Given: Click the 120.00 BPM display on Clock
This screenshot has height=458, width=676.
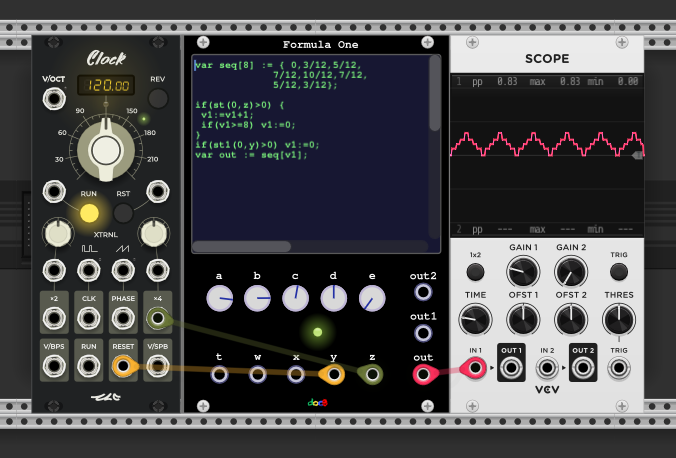Looking at the screenshot, I should point(106,85).
